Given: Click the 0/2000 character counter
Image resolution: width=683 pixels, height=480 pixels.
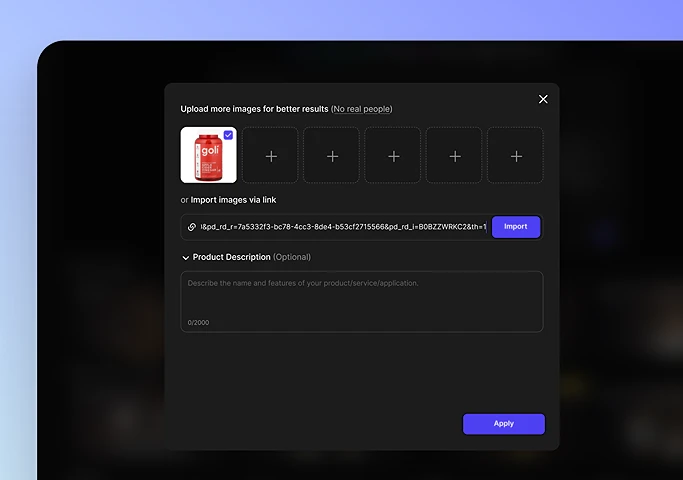Looking at the screenshot, I should pos(199,322).
